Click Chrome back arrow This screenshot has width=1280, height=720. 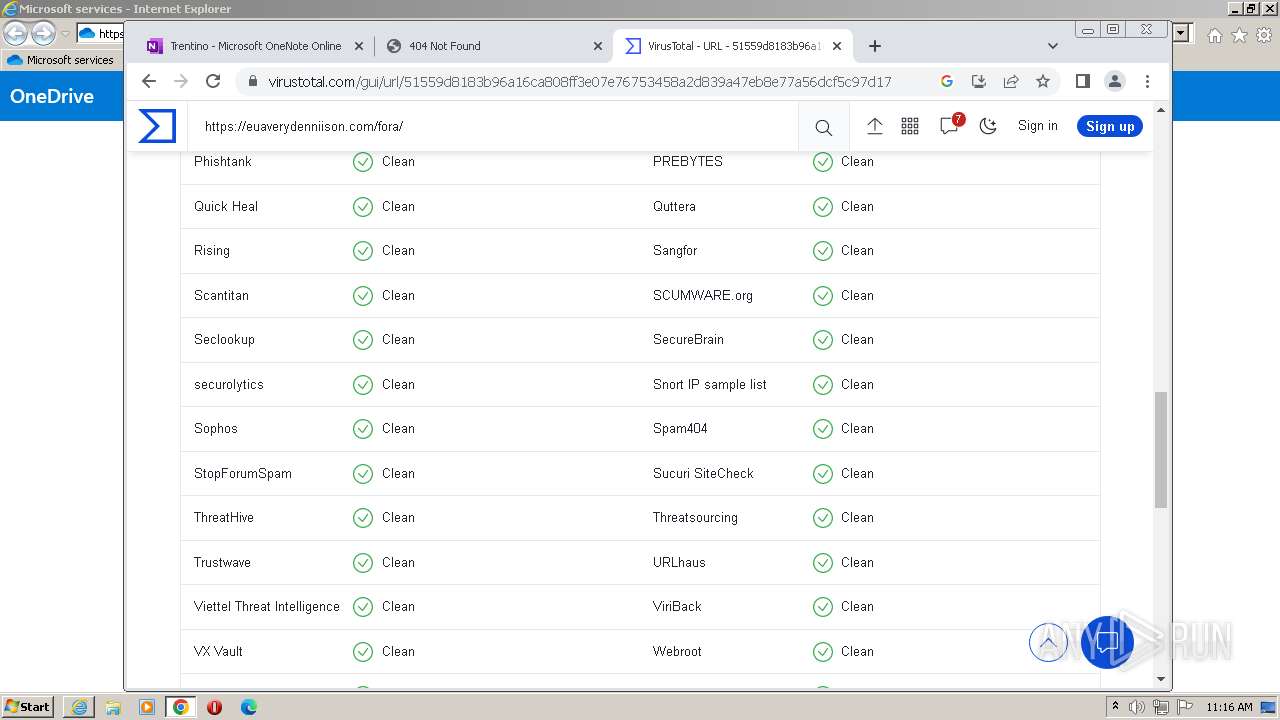click(149, 82)
